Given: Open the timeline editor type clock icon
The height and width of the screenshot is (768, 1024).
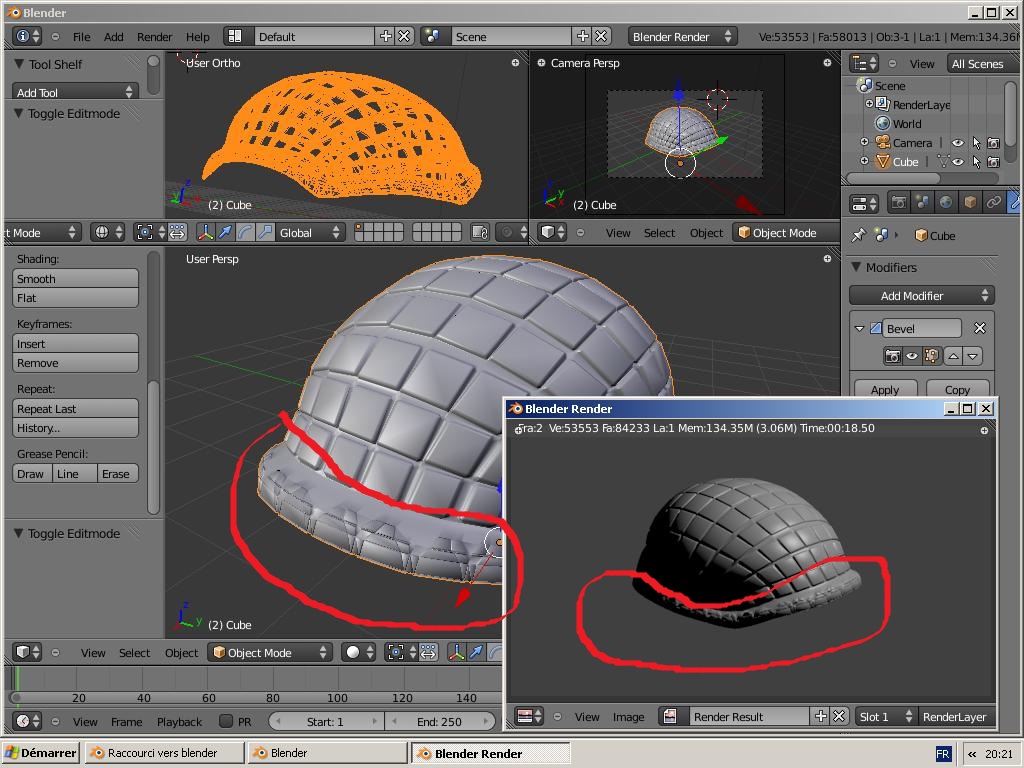Looking at the screenshot, I should coord(27,722).
